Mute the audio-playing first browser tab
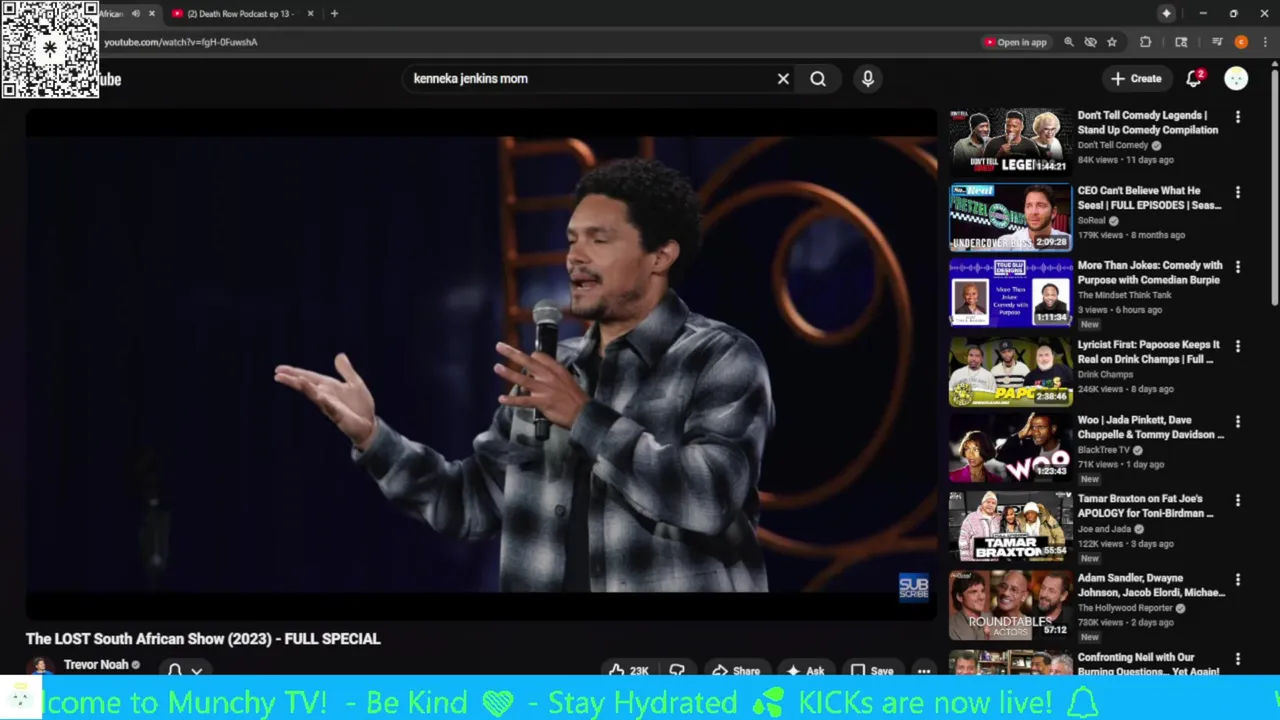The width and height of the screenshot is (1280, 720). coord(135,14)
